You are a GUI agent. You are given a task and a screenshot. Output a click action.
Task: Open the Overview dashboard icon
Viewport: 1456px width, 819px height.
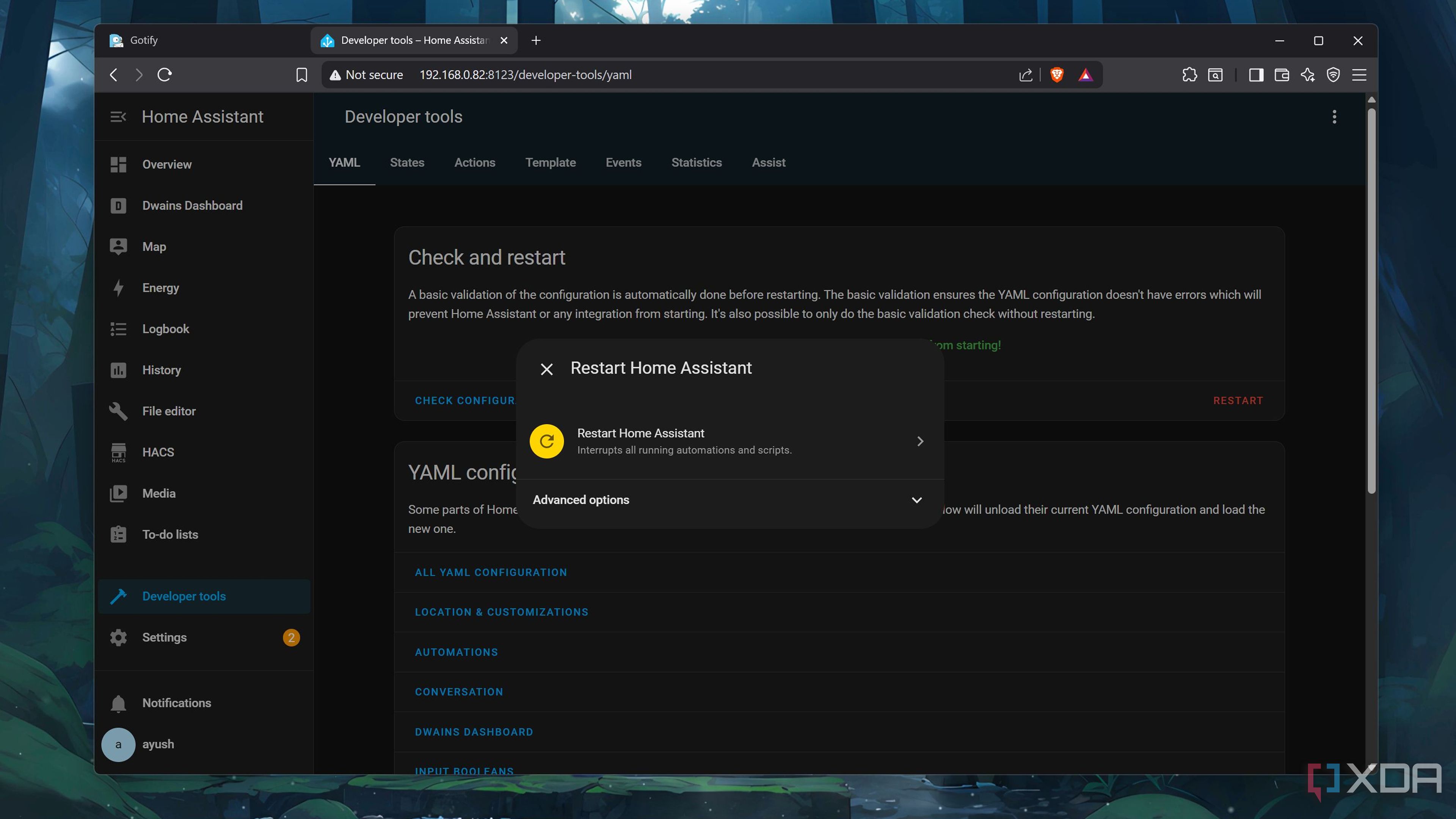point(118,165)
